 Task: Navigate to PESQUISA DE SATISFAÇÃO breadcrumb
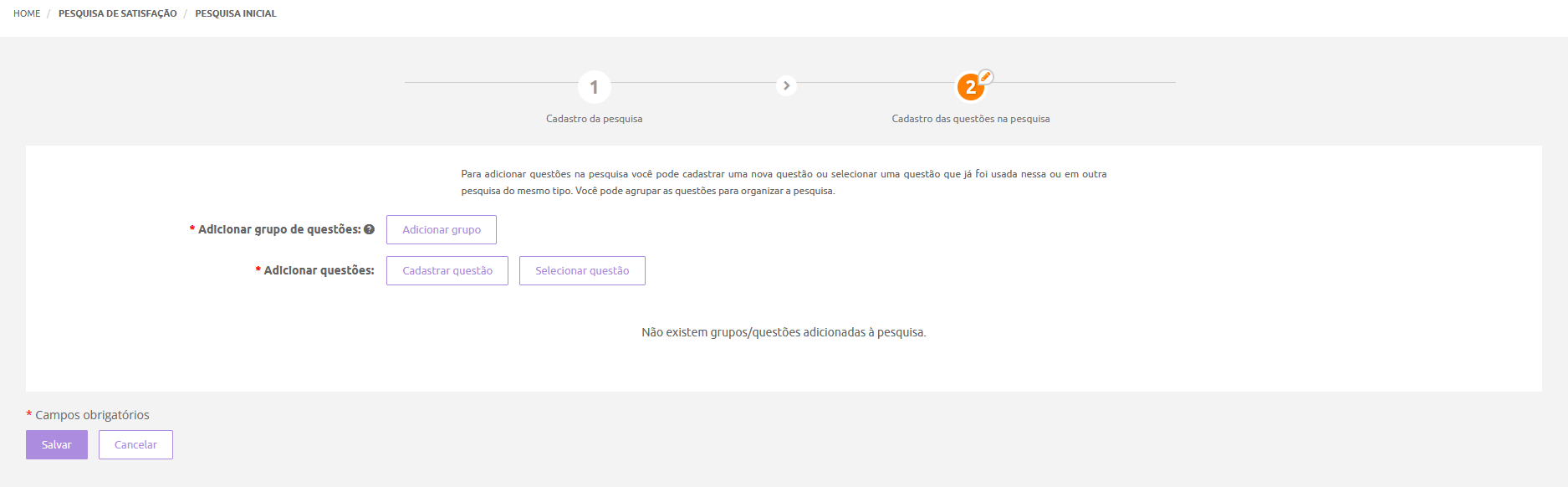[x=117, y=13]
